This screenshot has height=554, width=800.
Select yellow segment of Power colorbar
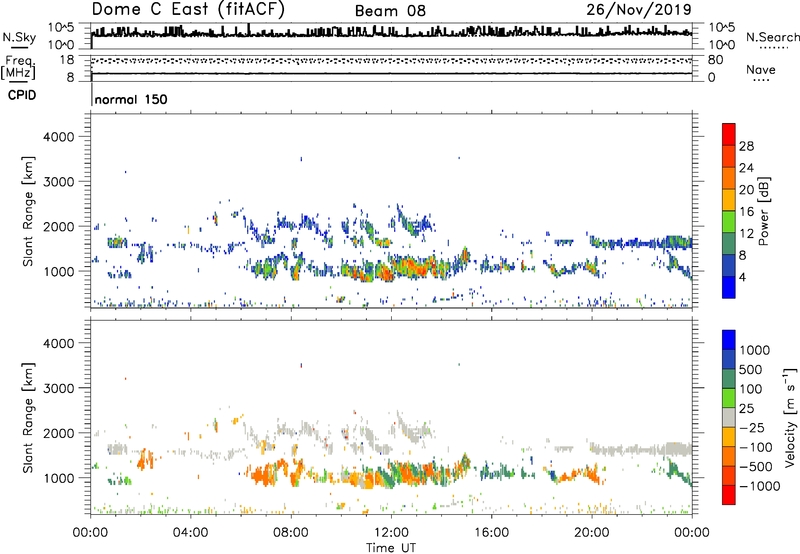729,200
